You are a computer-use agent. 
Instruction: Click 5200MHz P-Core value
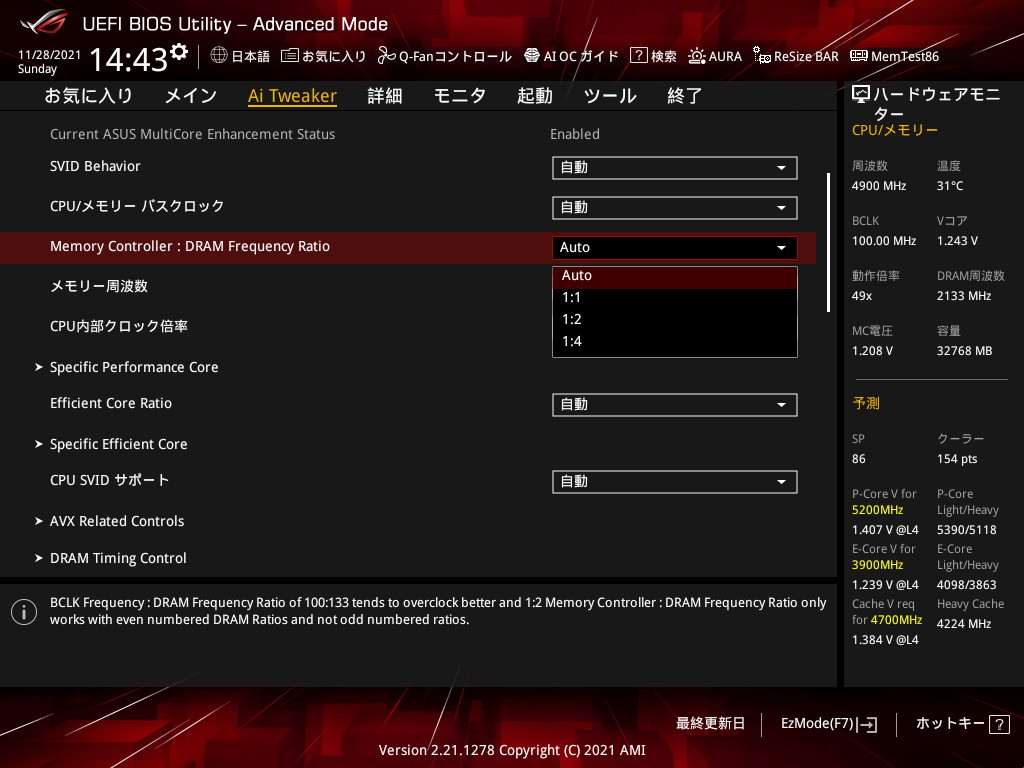pos(878,510)
